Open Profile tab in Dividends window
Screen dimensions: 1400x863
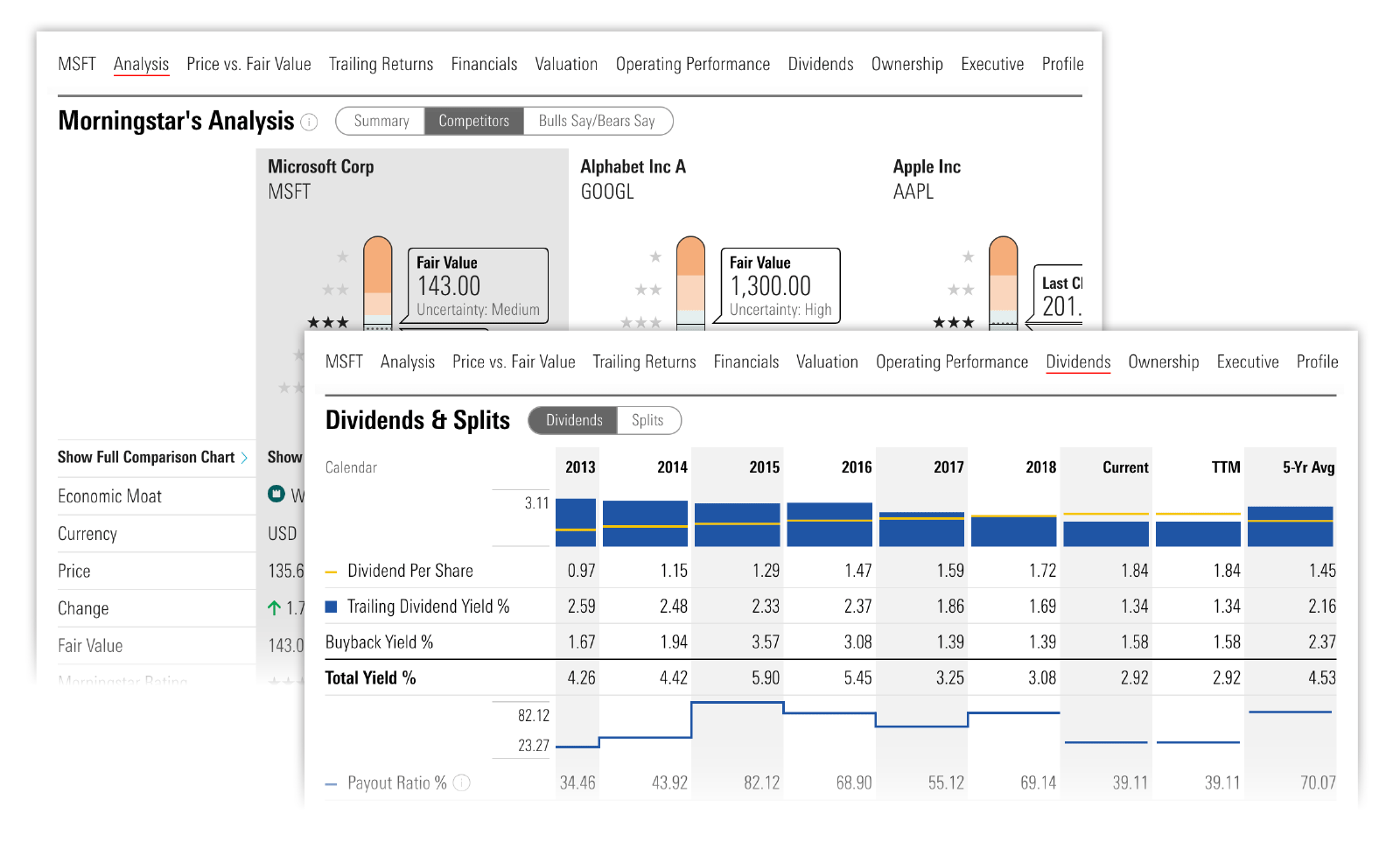click(1317, 361)
